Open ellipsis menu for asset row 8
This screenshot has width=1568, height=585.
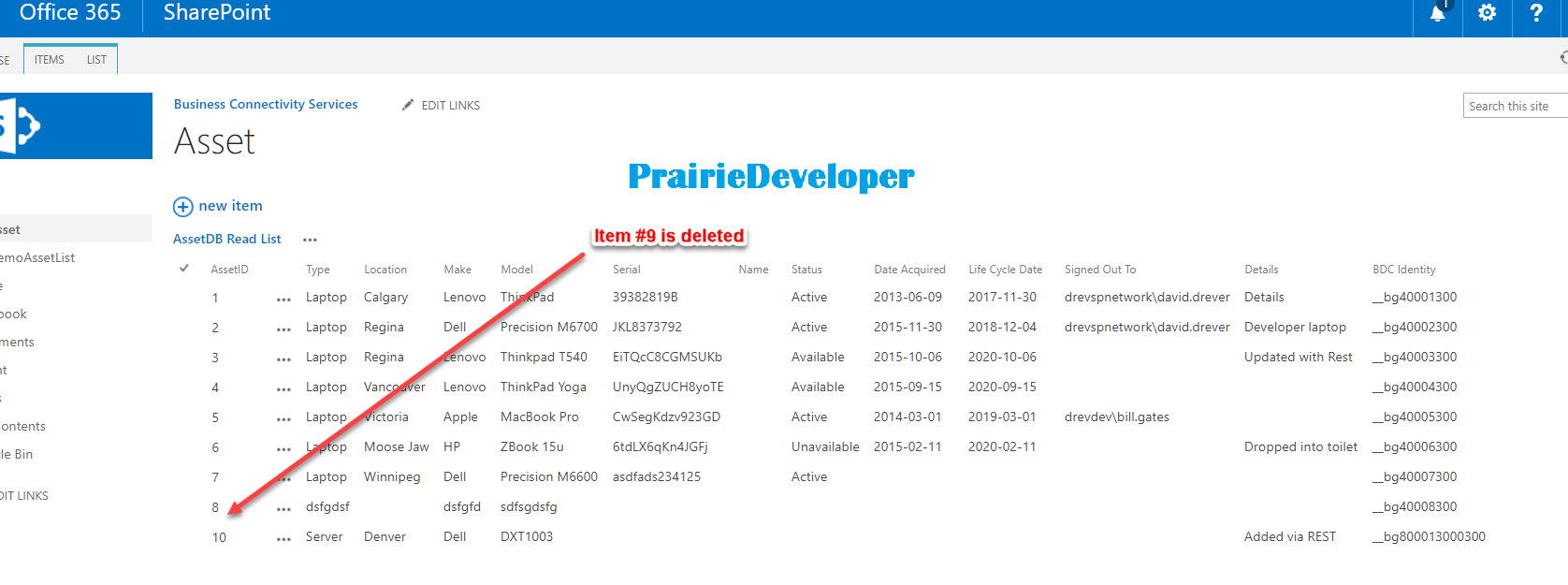click(x=283, y=509)
